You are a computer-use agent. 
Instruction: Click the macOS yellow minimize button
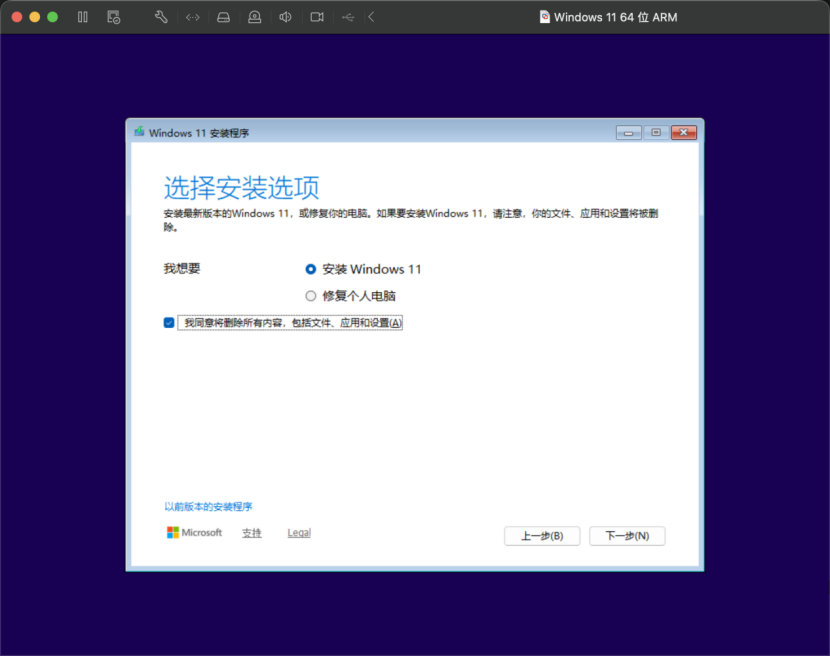[x=35, y=17]
